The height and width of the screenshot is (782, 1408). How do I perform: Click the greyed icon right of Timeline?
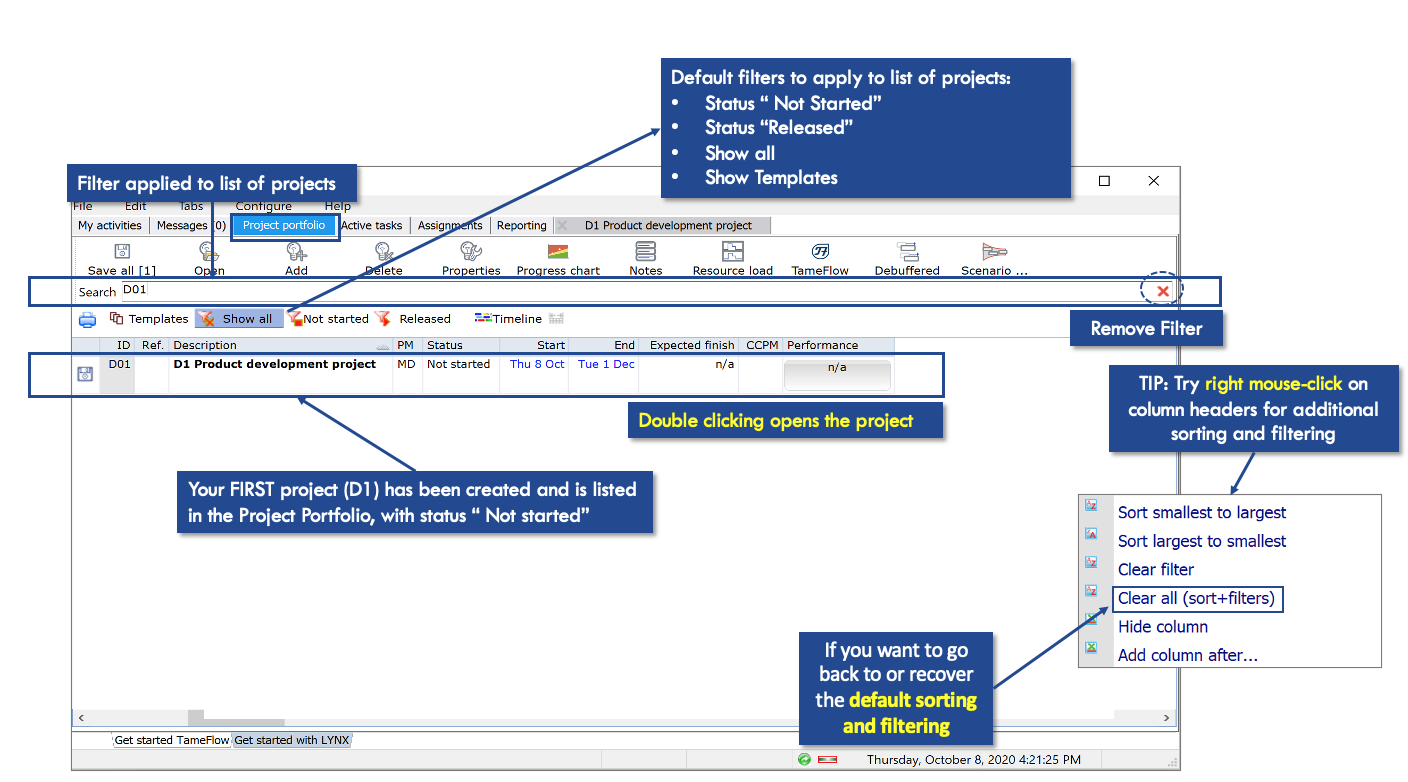(x=557, y=319)
